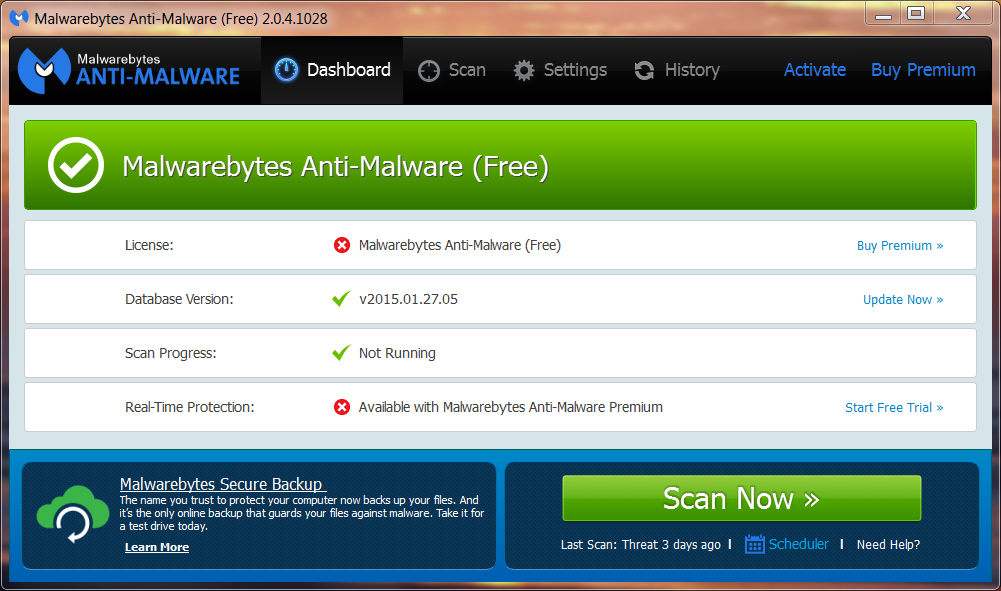This screenshot has height=591, width=1001.
Task: Click the green check beside Database Version
Action: pyautogui.click(x=342, y=298)
